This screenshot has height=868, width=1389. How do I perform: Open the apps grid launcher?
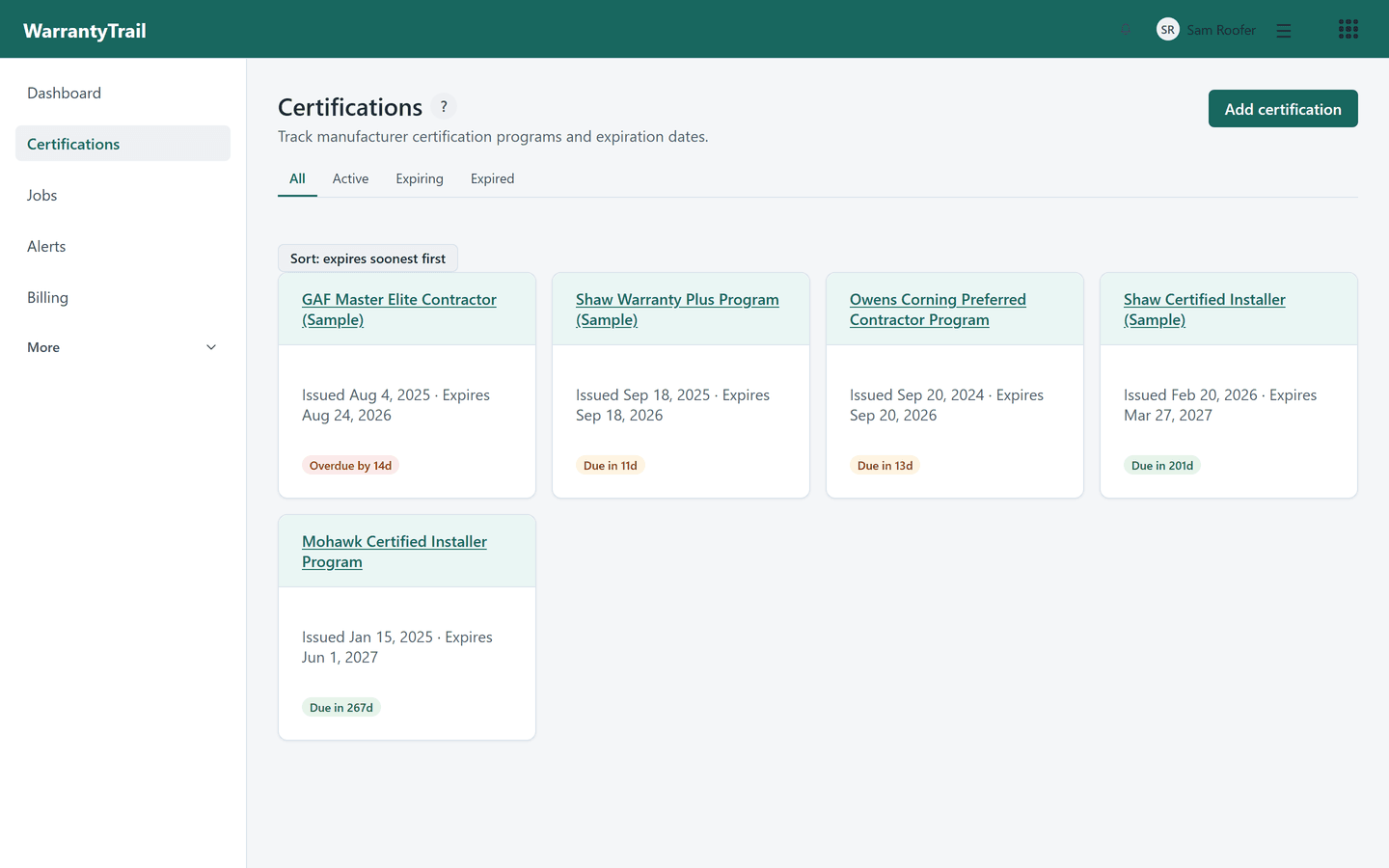point(1348,29)
